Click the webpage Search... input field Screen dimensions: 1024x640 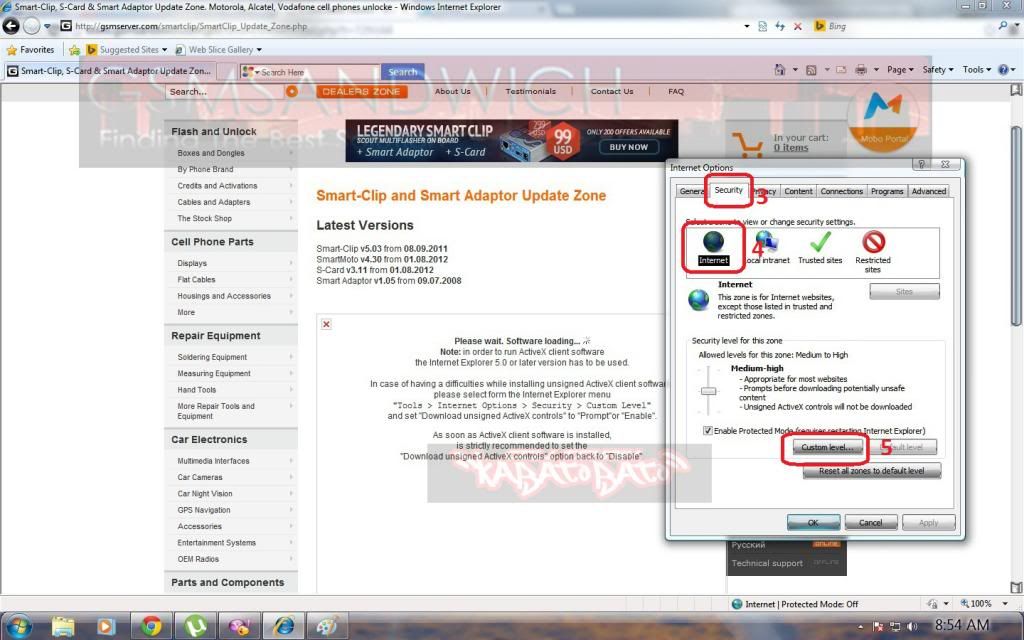(x=225, y=91)
